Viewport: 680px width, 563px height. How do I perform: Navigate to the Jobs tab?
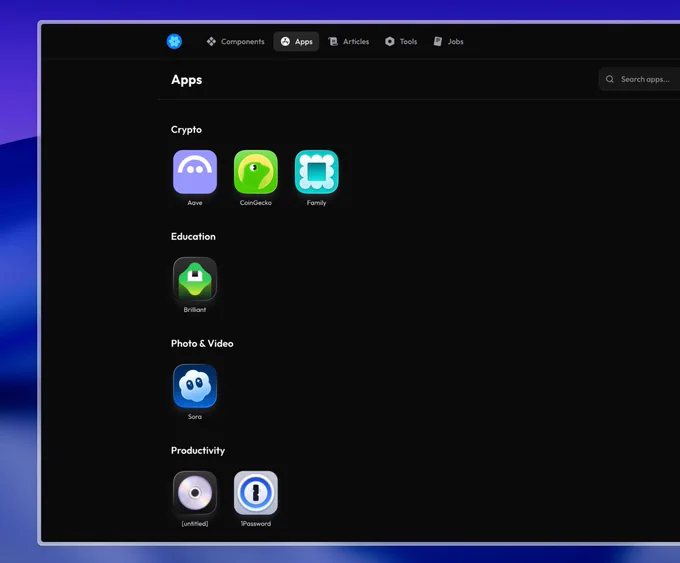(x=448, y=42)
